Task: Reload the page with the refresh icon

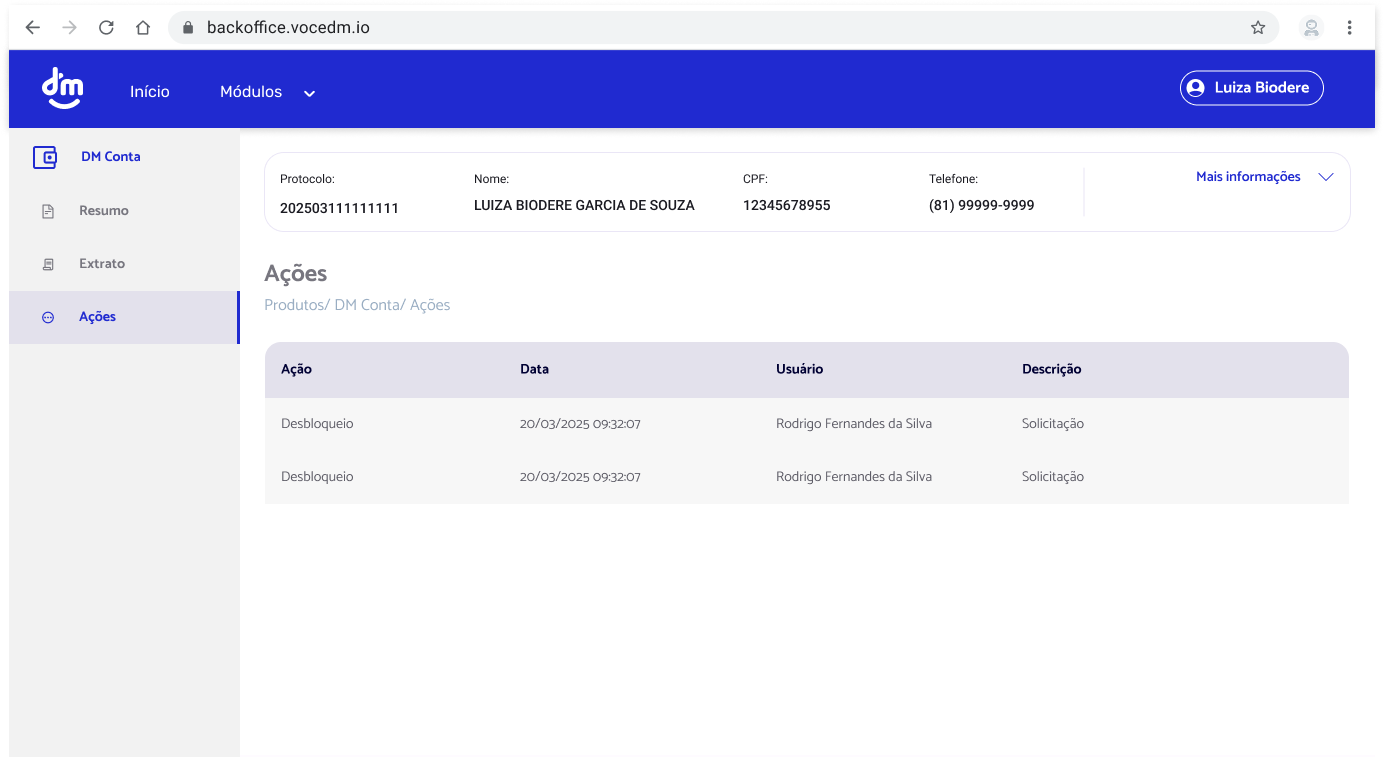Action: (106, 27)
